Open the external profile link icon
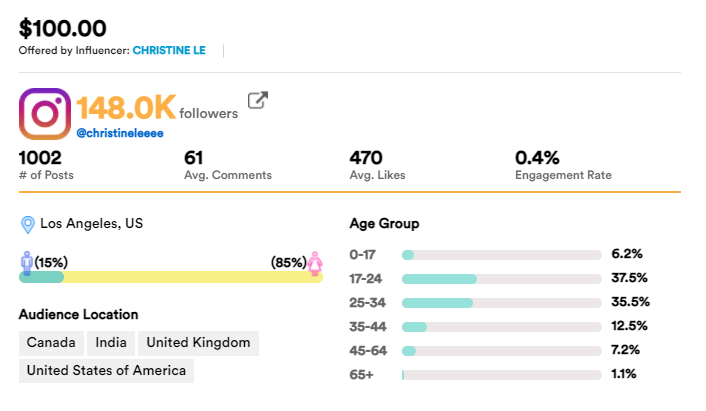Viewport: 706px width, 411px height. [x=258, y=100]
